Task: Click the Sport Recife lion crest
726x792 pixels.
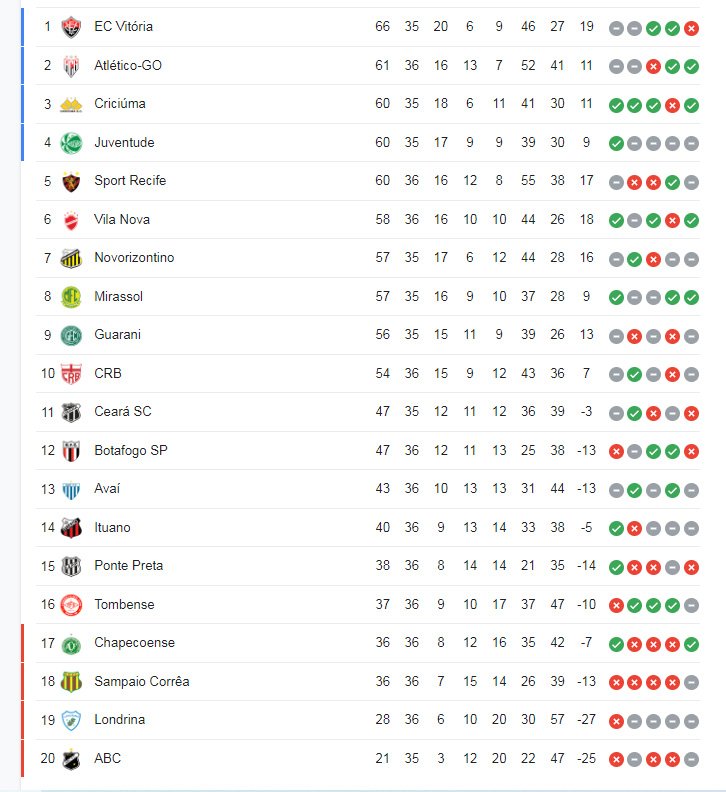Action: 71,181
